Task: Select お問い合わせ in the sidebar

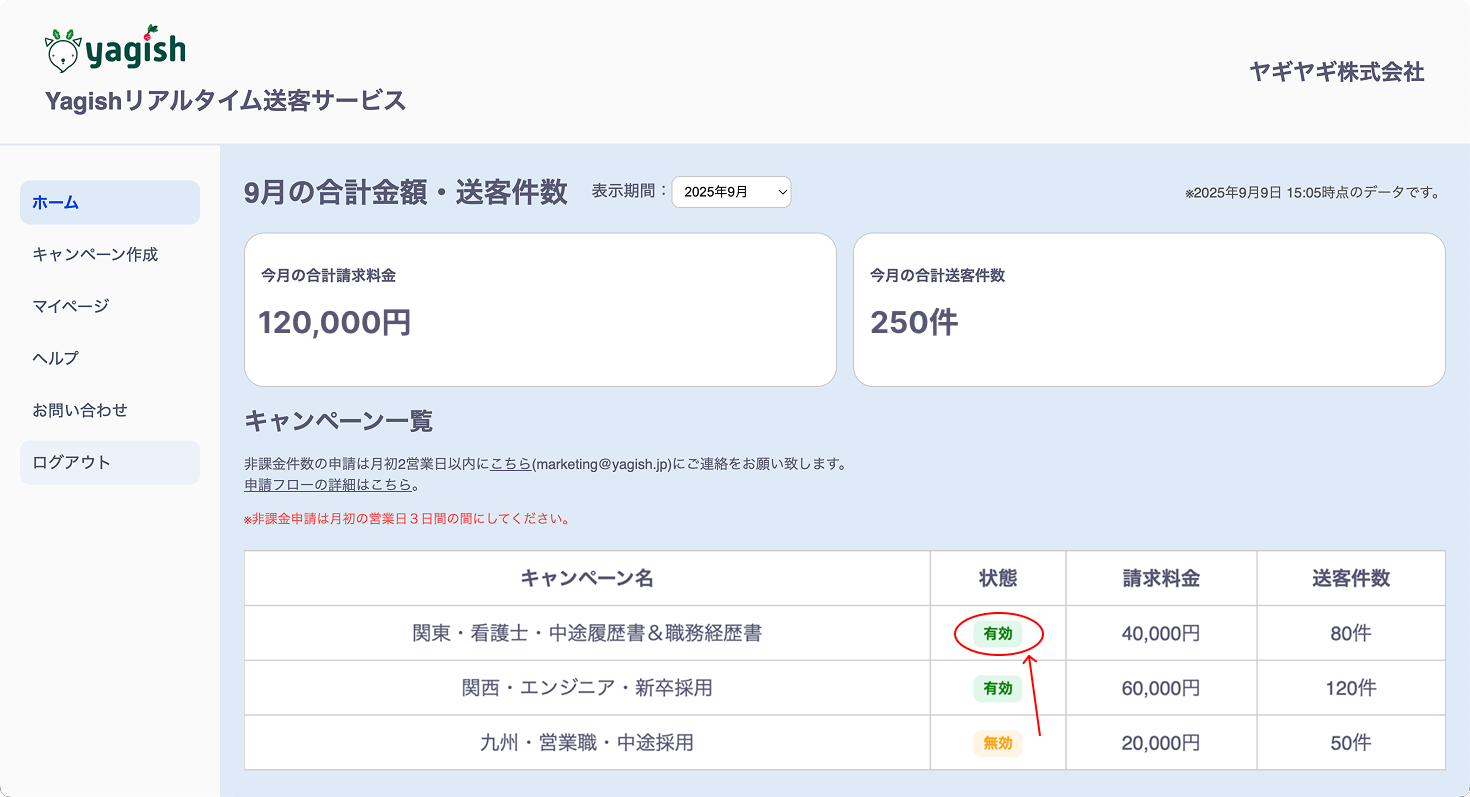Action: 80,411
